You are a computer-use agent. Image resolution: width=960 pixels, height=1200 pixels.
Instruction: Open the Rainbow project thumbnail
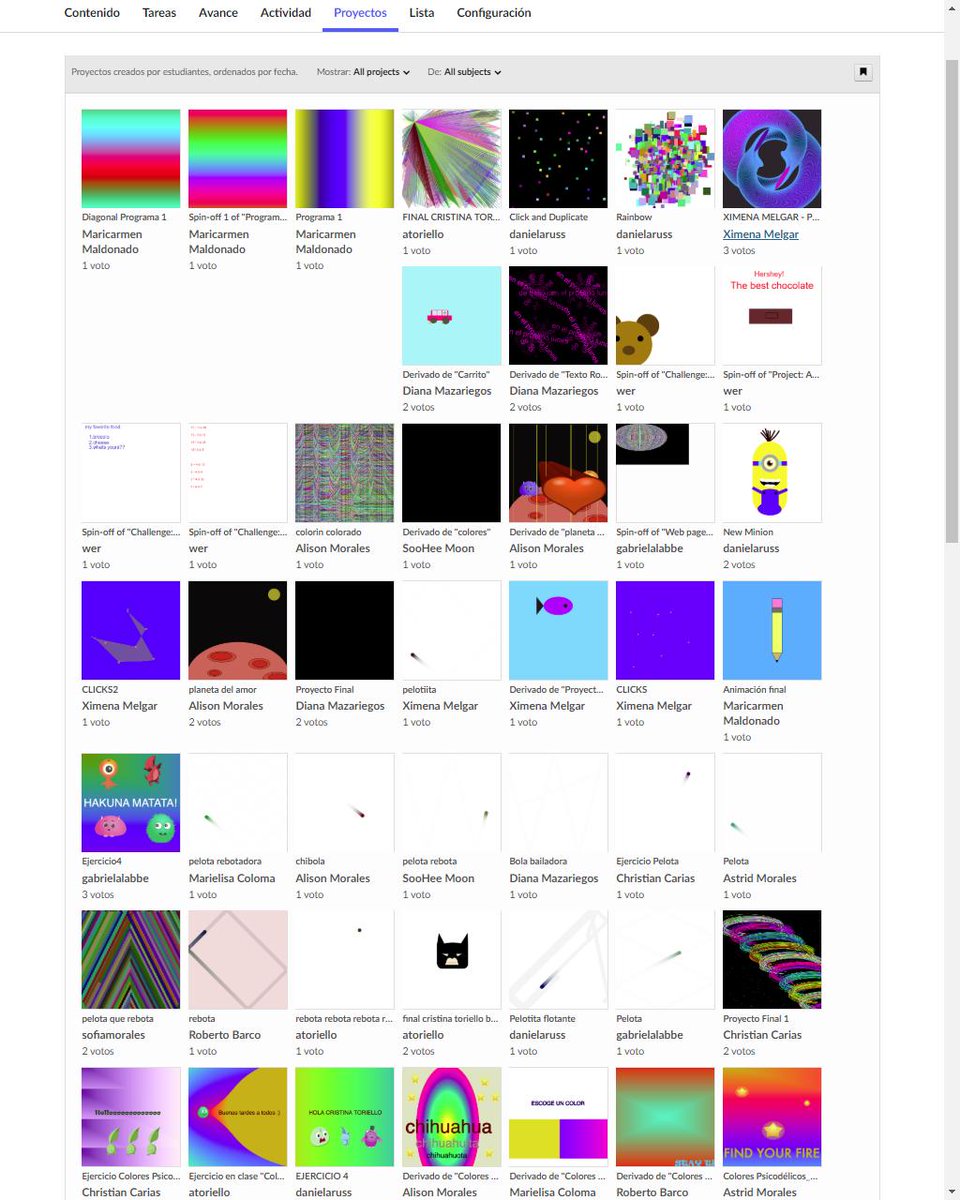[x=666, y=159]
